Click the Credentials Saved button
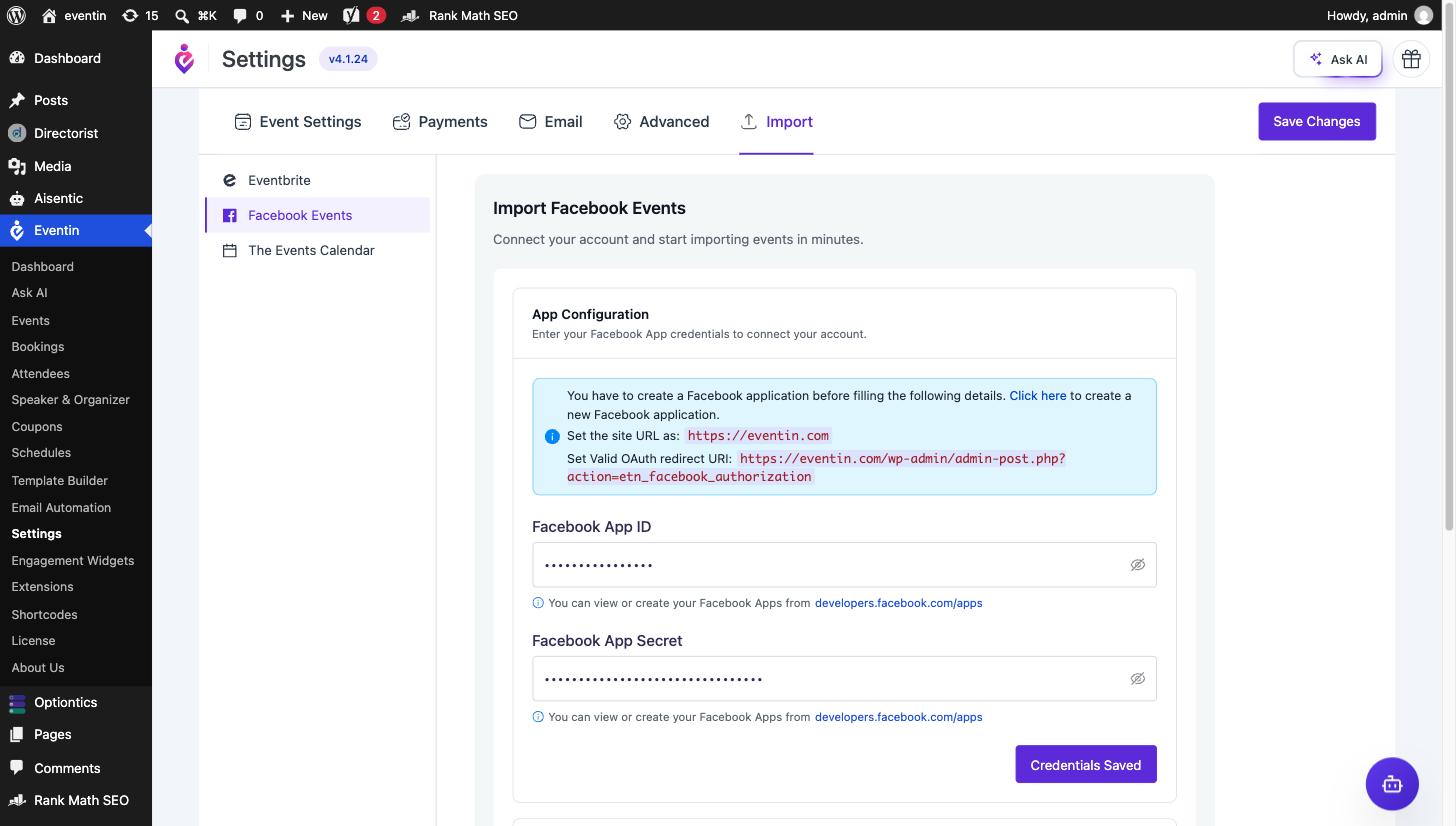This screenshot has height=826, width=1456. (x=1086, y=765)
